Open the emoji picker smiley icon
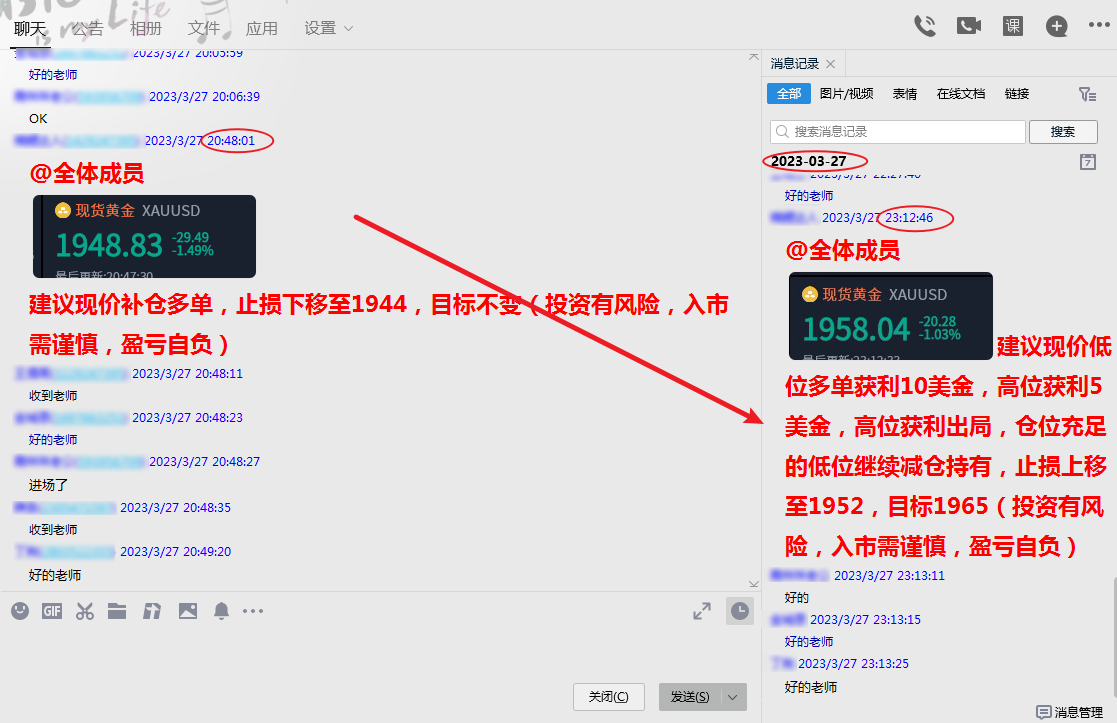1117x723 pixels. point(20,610)
